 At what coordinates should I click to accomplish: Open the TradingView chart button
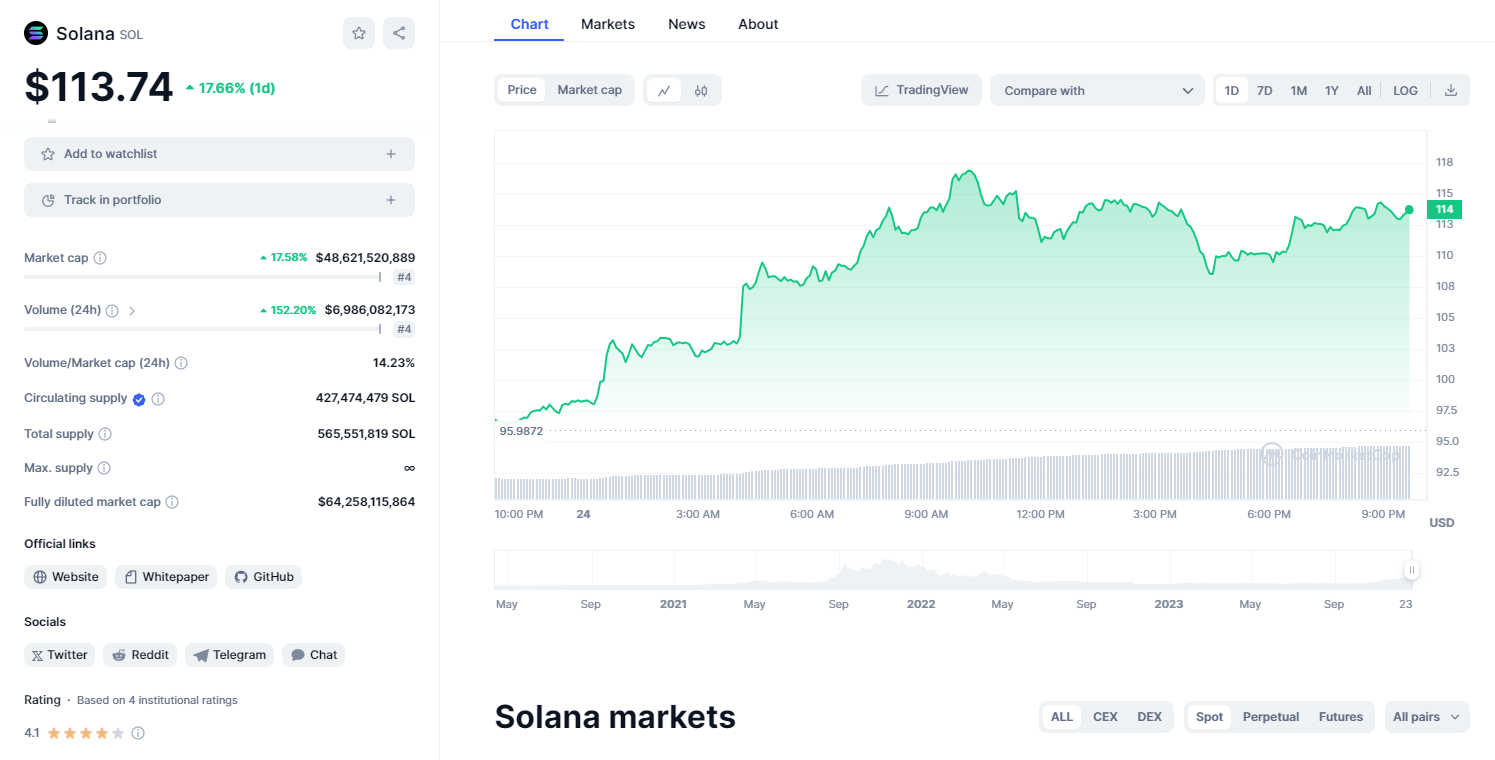(922, 90)
